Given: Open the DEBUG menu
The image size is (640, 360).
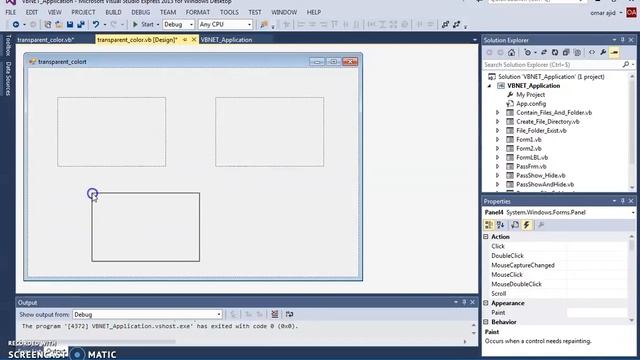Looking at the screenshot, I should tap(140, 12).
